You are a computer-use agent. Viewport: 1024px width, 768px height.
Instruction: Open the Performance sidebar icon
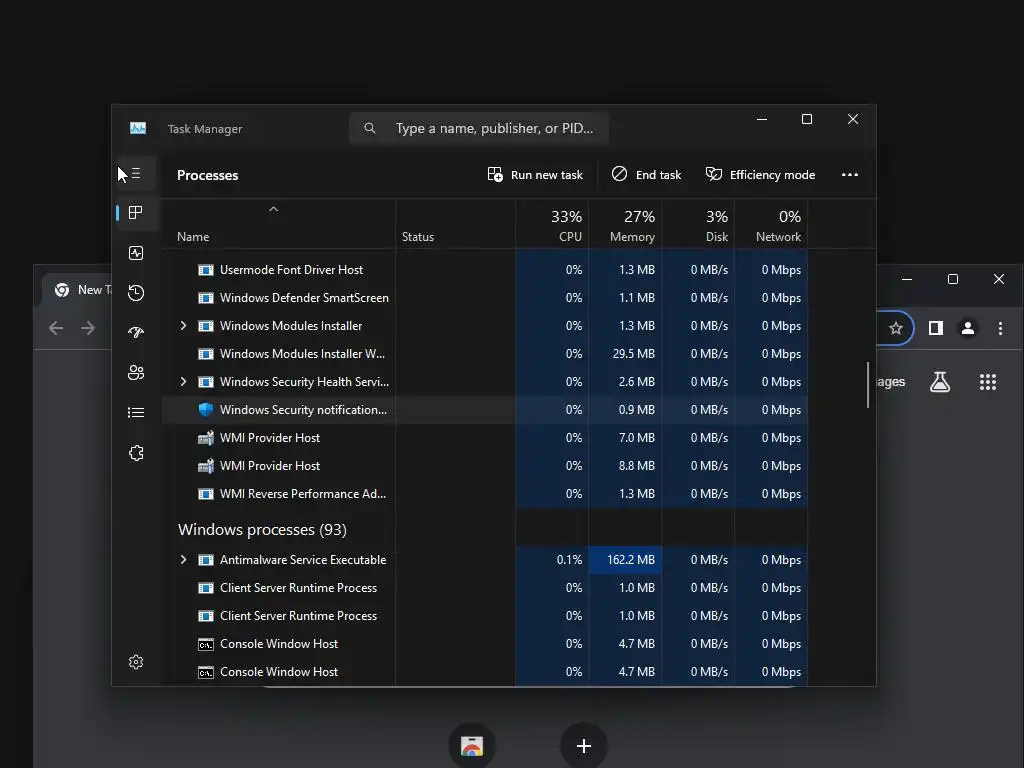coord(136,253)
